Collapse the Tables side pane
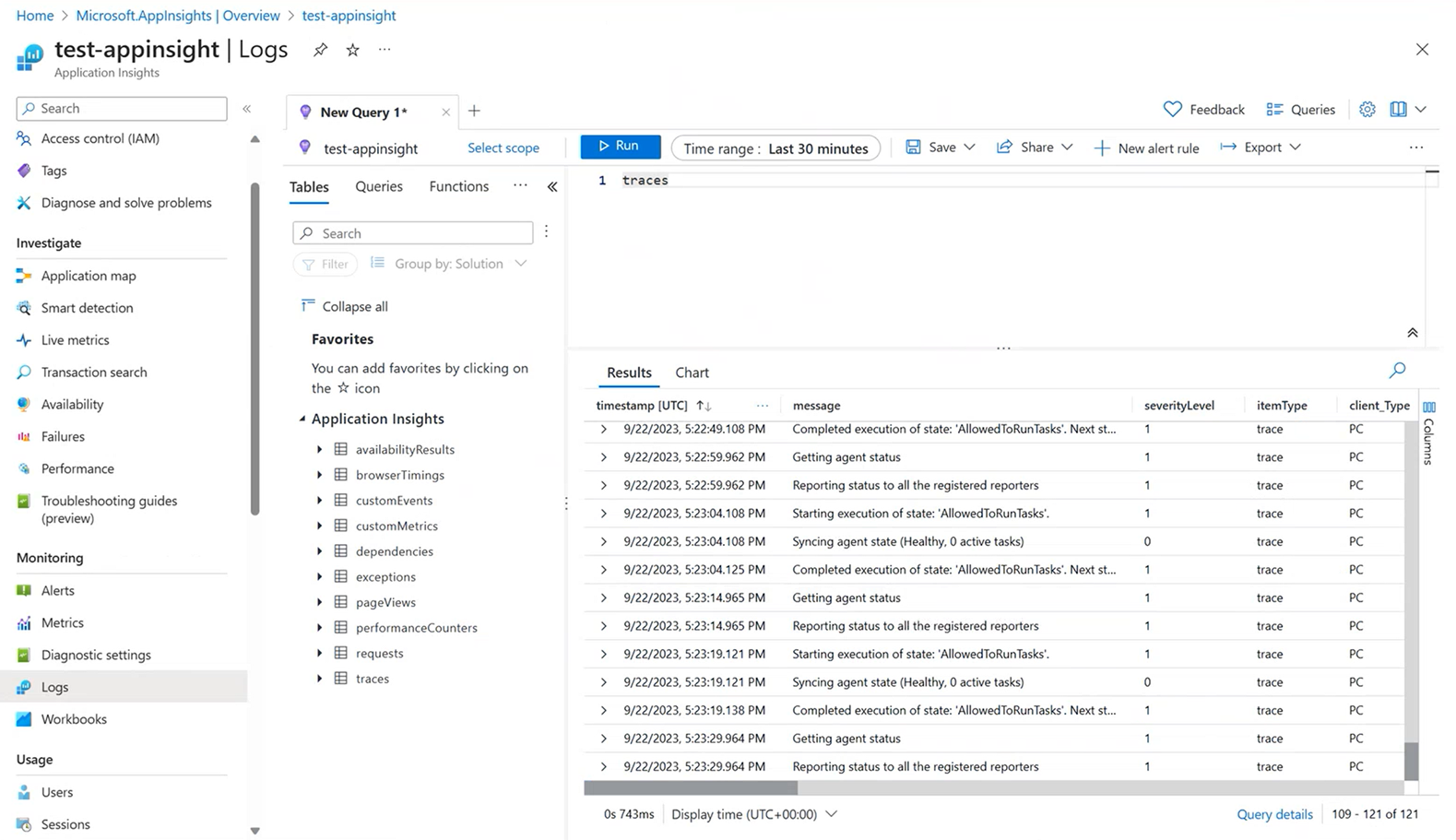 [x=552, y=187]
